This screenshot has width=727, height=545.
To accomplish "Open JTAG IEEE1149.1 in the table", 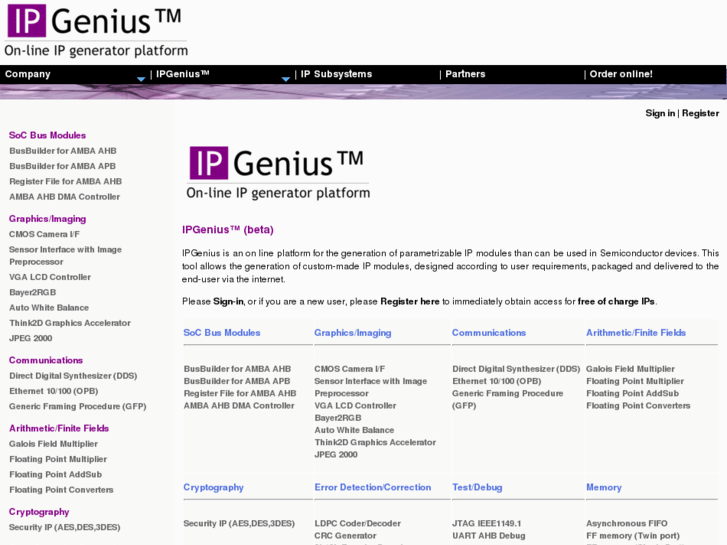I will point(487,524).
